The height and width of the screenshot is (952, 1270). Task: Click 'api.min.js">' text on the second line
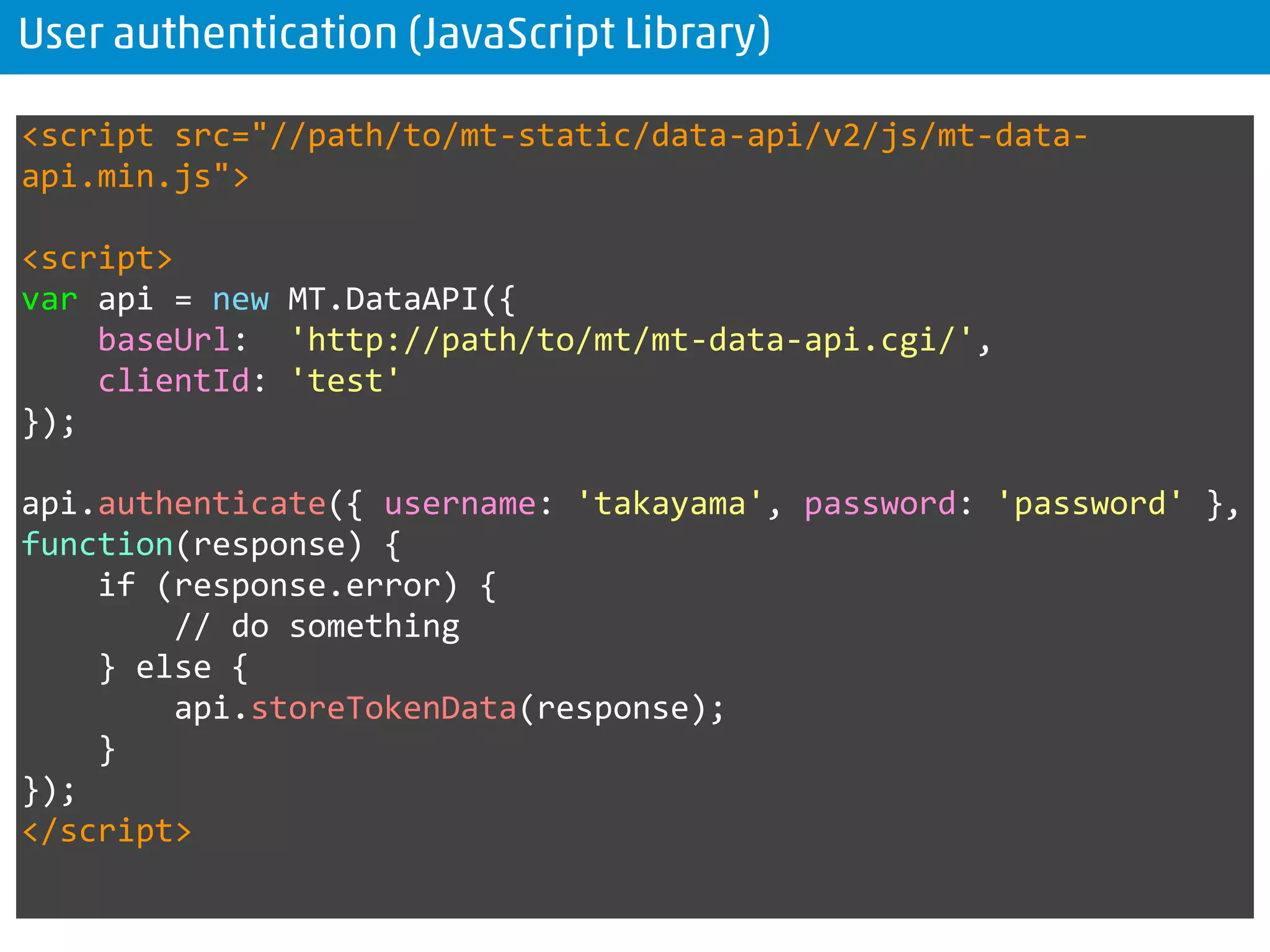coord(135,177)
